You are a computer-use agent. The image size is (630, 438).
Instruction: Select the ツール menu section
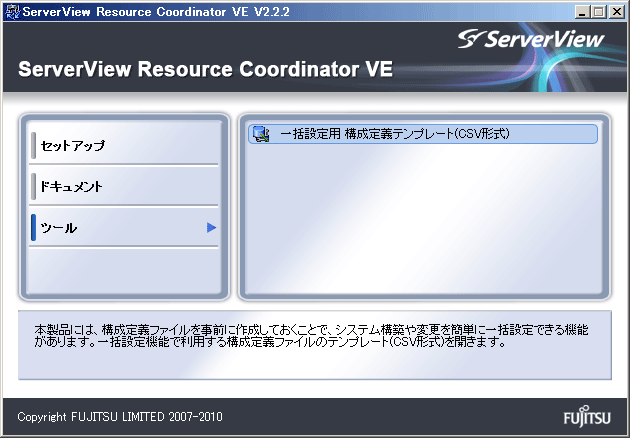[x=124, y=227]
